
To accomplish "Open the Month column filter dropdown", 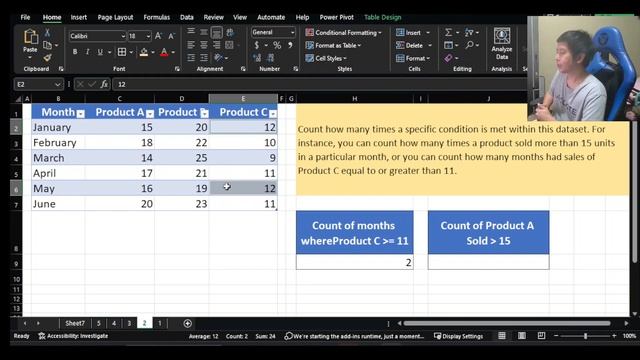I will [x=80, y=114].
